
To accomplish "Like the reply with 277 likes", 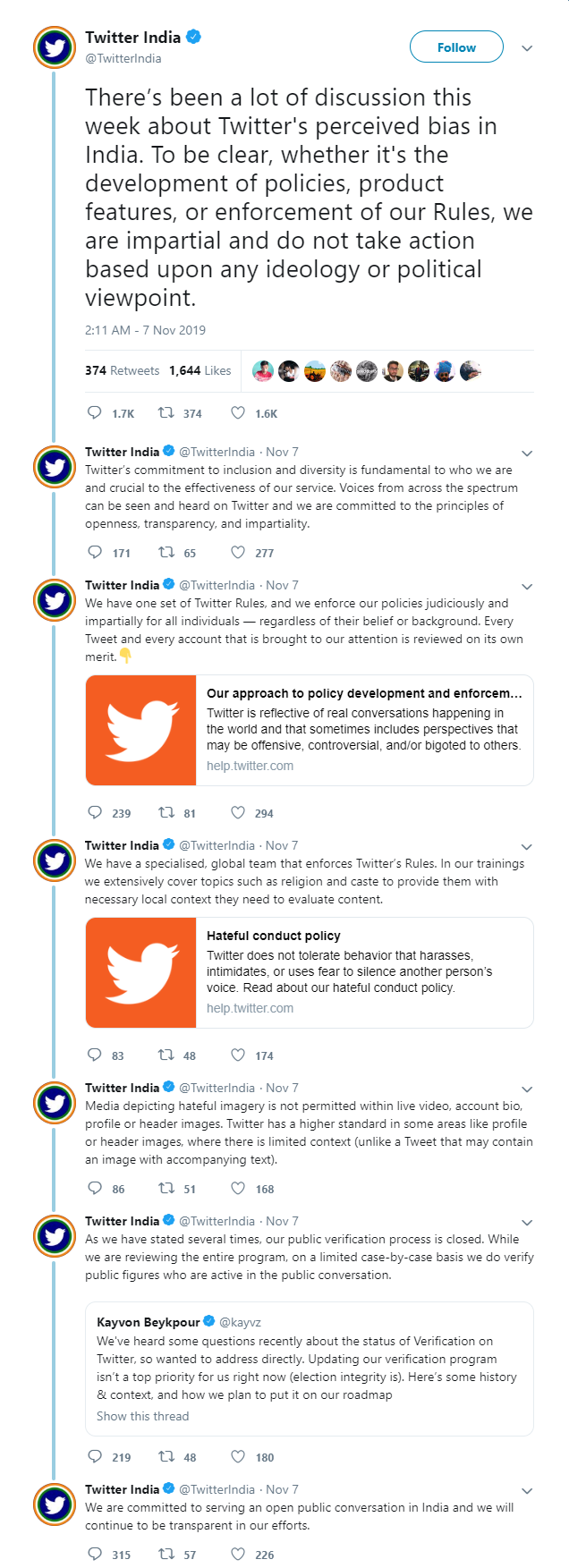I will 238,553.
